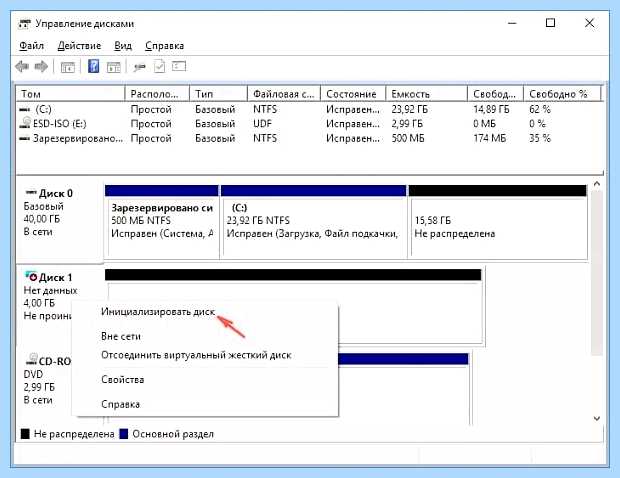
Task: Open the Вид menu
Action: tap(123, 46)
